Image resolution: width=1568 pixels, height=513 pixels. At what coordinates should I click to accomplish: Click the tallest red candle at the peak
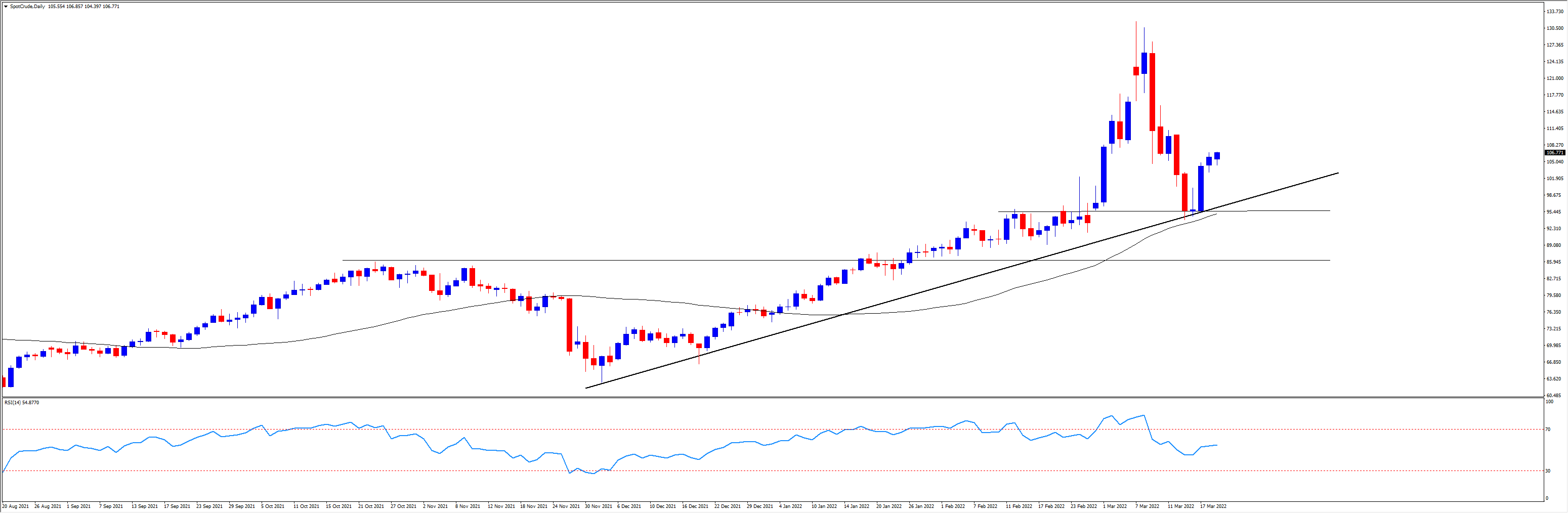1152,91
